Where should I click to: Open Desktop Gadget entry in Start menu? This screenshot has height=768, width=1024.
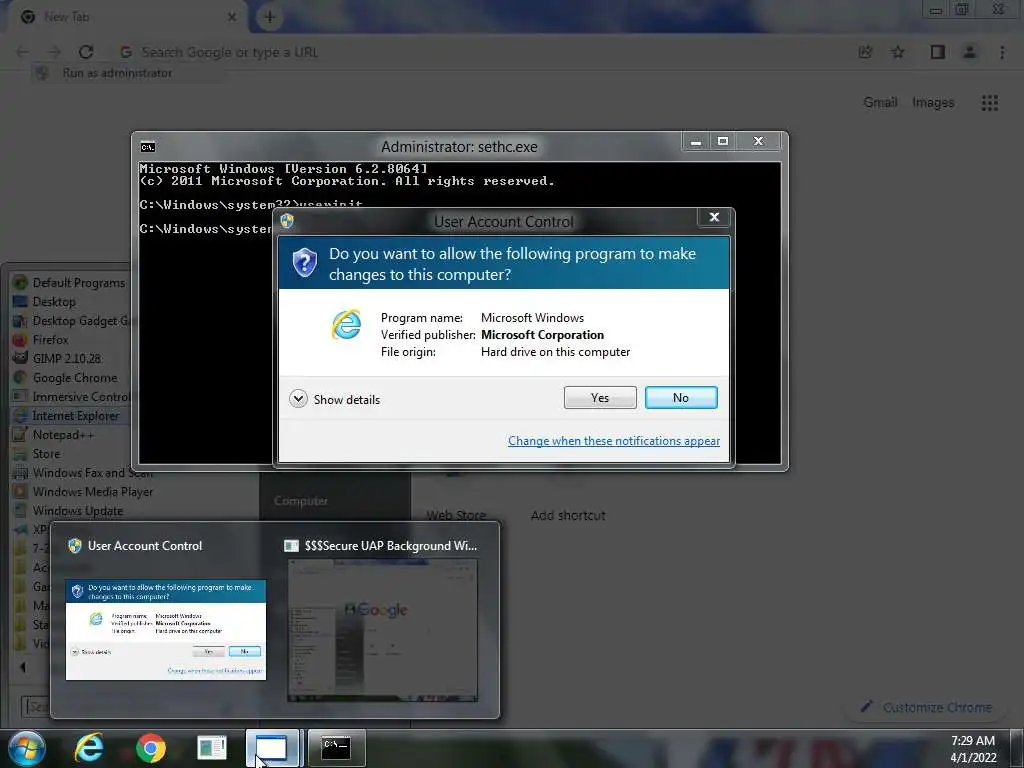pos(72,321)
